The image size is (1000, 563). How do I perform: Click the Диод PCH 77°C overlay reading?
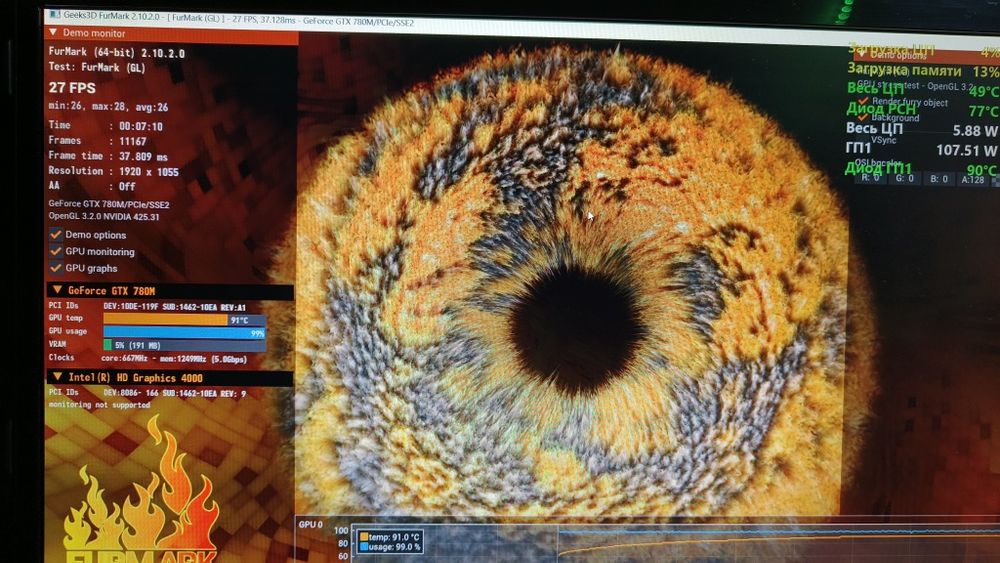tap(922, 110)
